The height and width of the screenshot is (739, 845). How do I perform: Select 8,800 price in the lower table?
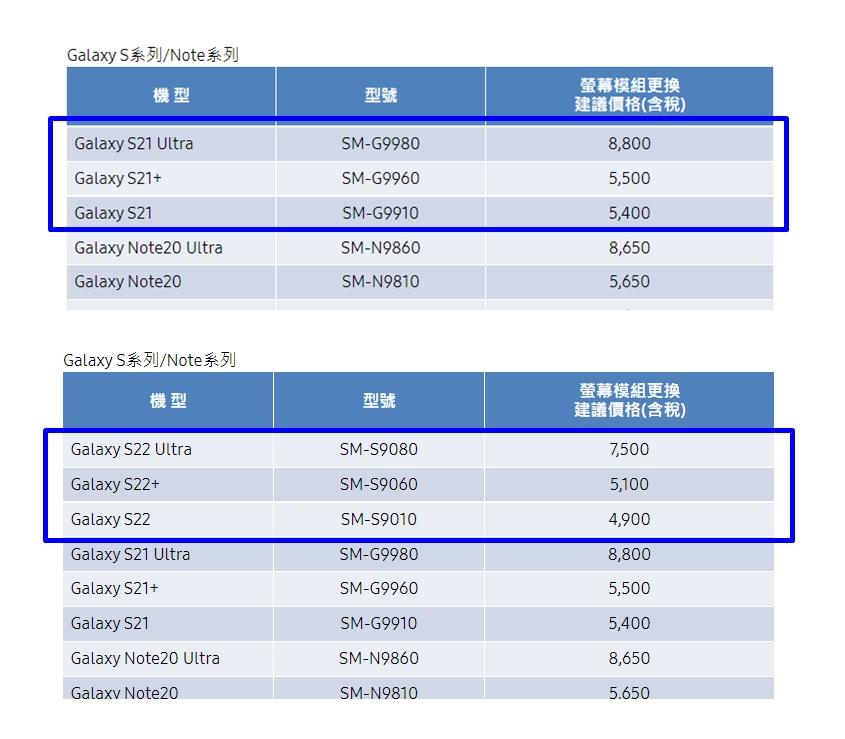[629, 554]
